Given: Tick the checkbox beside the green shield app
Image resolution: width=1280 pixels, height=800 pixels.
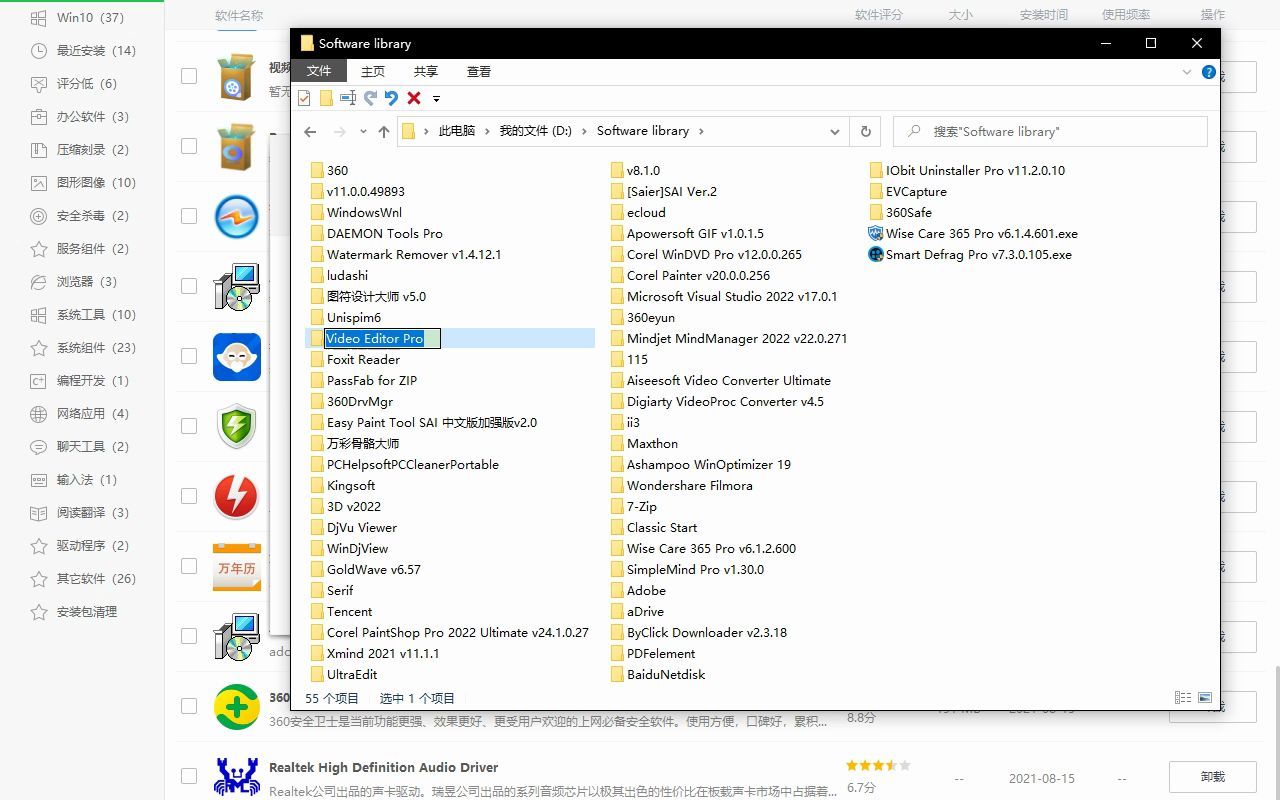Looking at the screenshot, I should tap(189, 426).
